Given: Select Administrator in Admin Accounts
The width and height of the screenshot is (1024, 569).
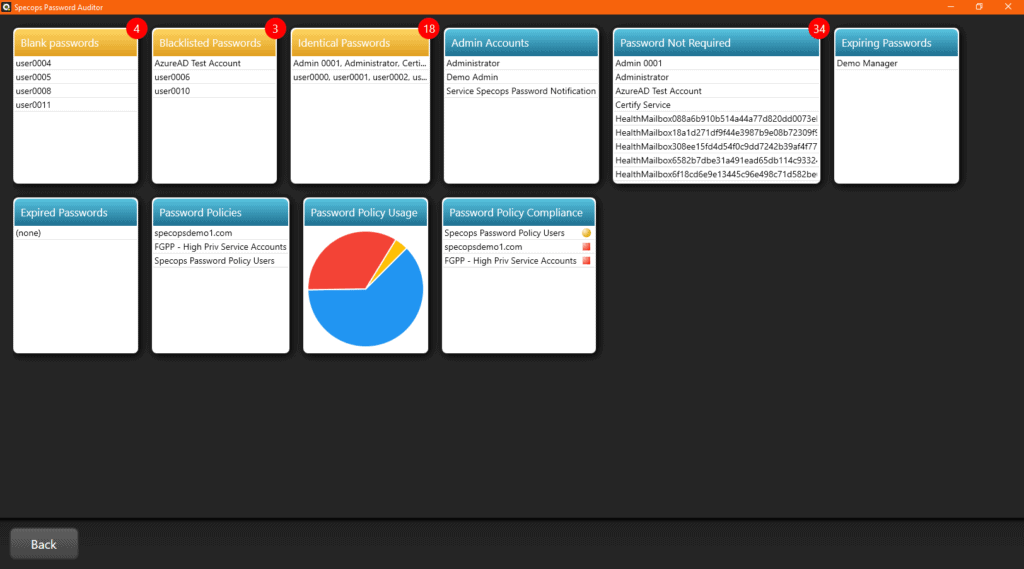Looking at the screenshot, I should click(521, 63).
